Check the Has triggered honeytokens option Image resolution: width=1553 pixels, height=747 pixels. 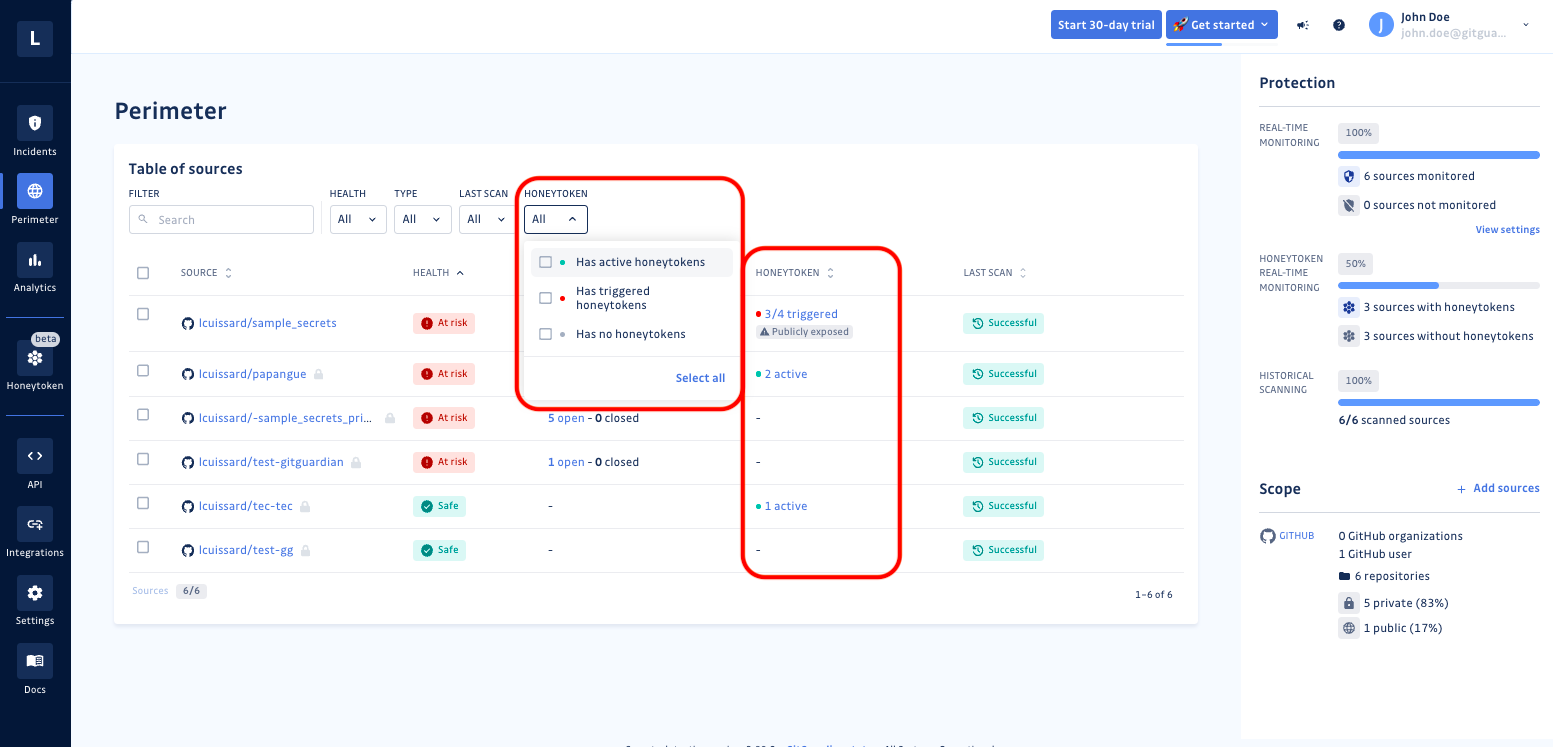[x=546, y=298]
